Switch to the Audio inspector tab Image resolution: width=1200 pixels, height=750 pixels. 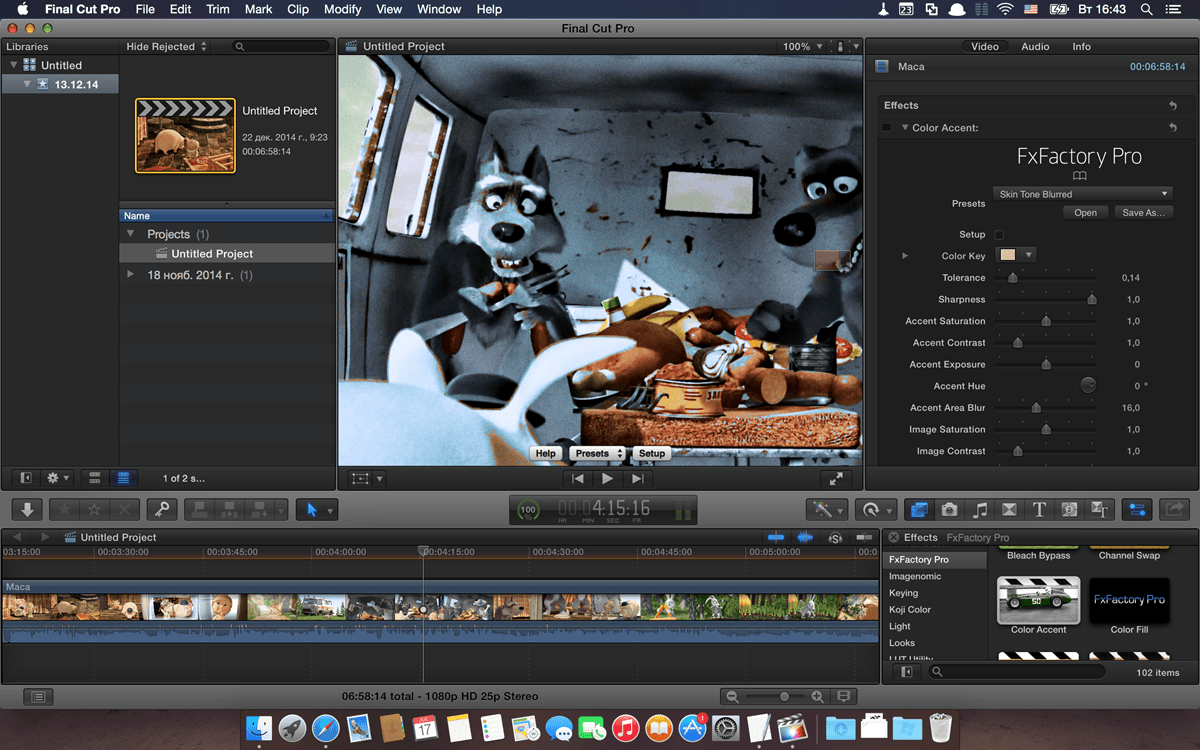pyautogui.click(x=1035, y=47)
